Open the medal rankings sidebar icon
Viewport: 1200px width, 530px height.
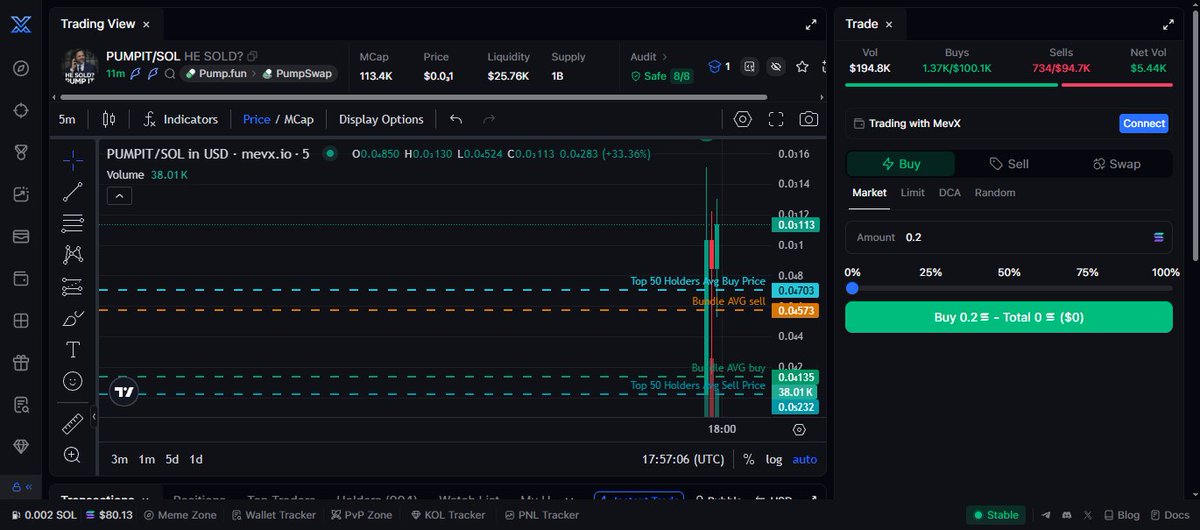pyautogui.click(x=21, y=152)
